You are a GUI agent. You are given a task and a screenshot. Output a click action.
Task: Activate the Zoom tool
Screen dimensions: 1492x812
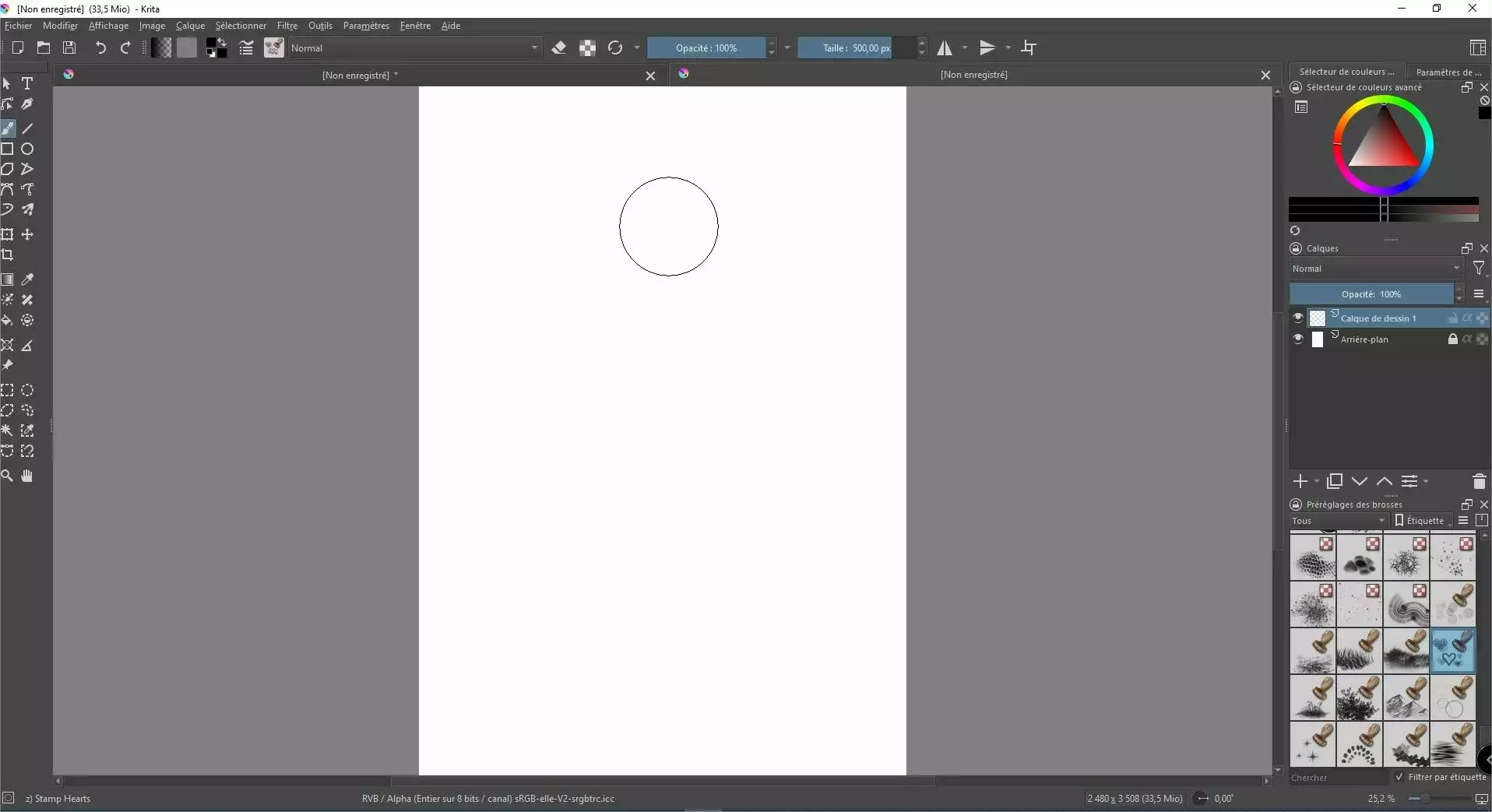pyautogui.click(x=8, y=476)
